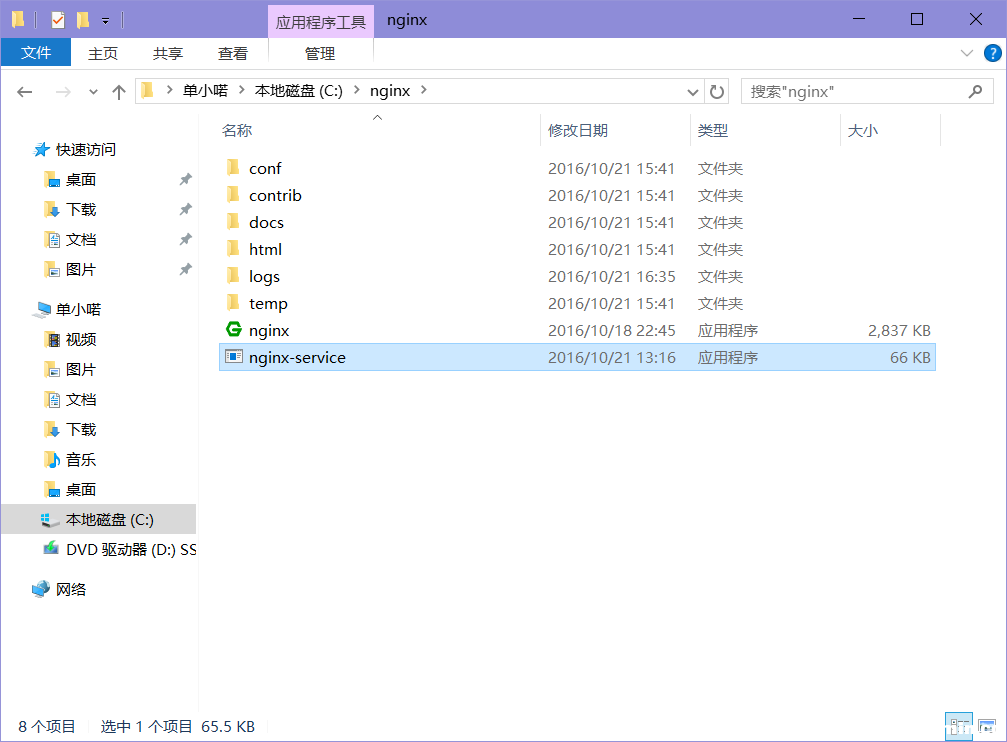The image size is (1007, 742).
Task: Go up one folder level
Action: pos(119,92)
